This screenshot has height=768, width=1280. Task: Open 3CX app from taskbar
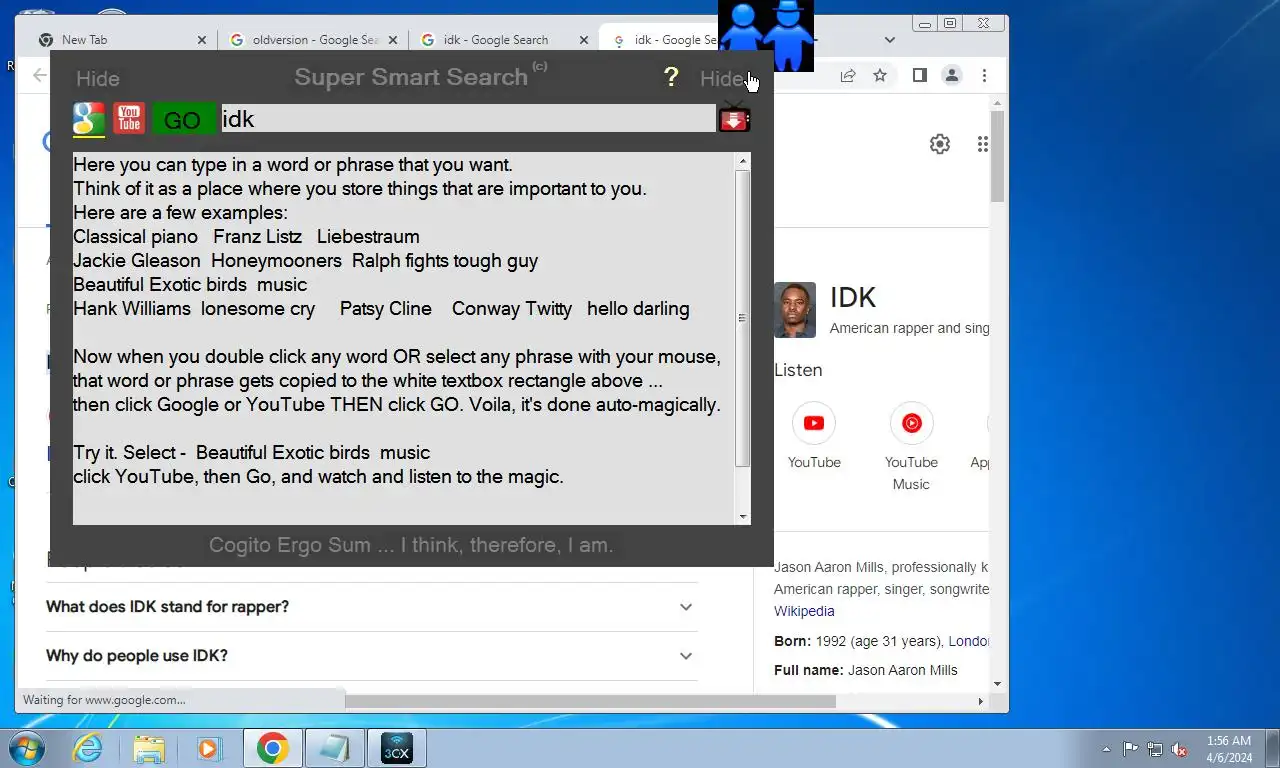click(397, 748)
